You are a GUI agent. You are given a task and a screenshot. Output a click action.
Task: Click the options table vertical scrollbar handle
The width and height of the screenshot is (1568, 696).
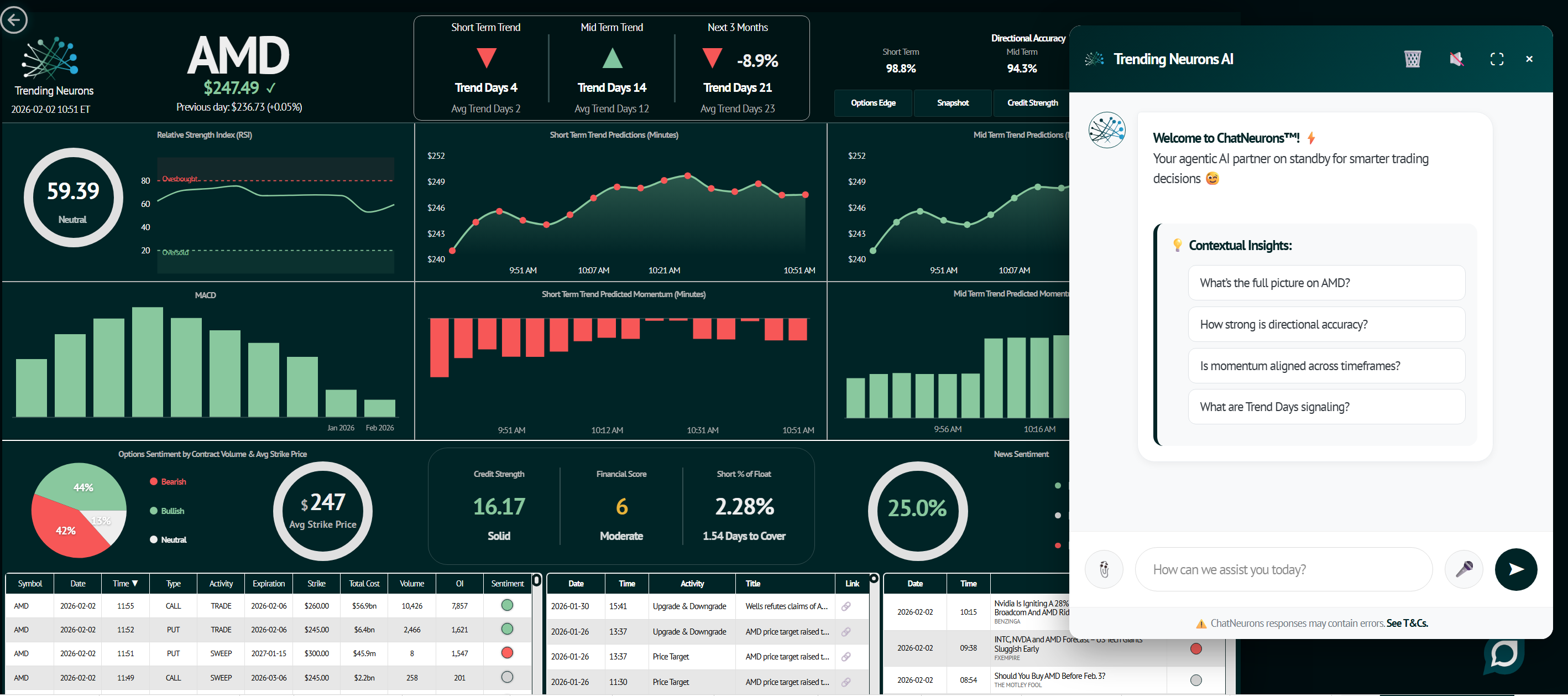[x=536, y=580]
